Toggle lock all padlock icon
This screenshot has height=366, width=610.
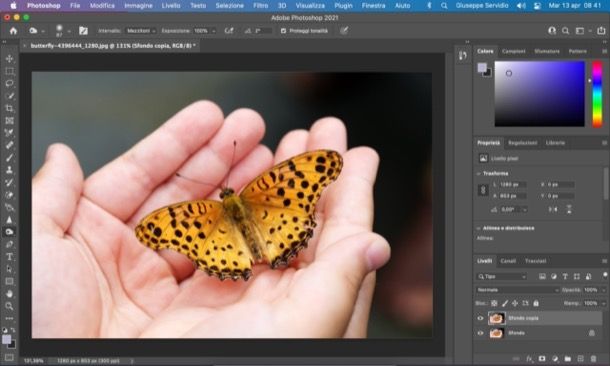(x=536, y=303)
